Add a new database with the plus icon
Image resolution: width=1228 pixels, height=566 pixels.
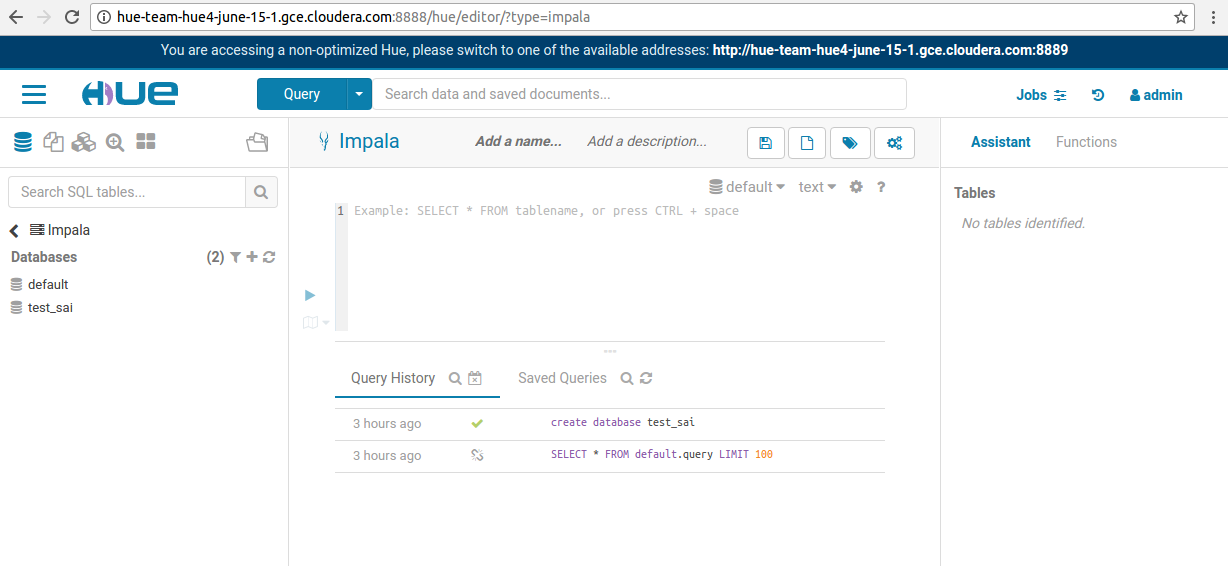point(252,257)
